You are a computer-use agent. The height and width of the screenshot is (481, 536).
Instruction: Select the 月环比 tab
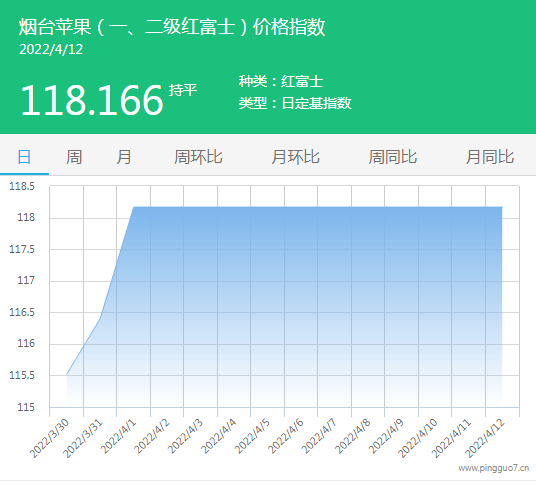point(296,157)
